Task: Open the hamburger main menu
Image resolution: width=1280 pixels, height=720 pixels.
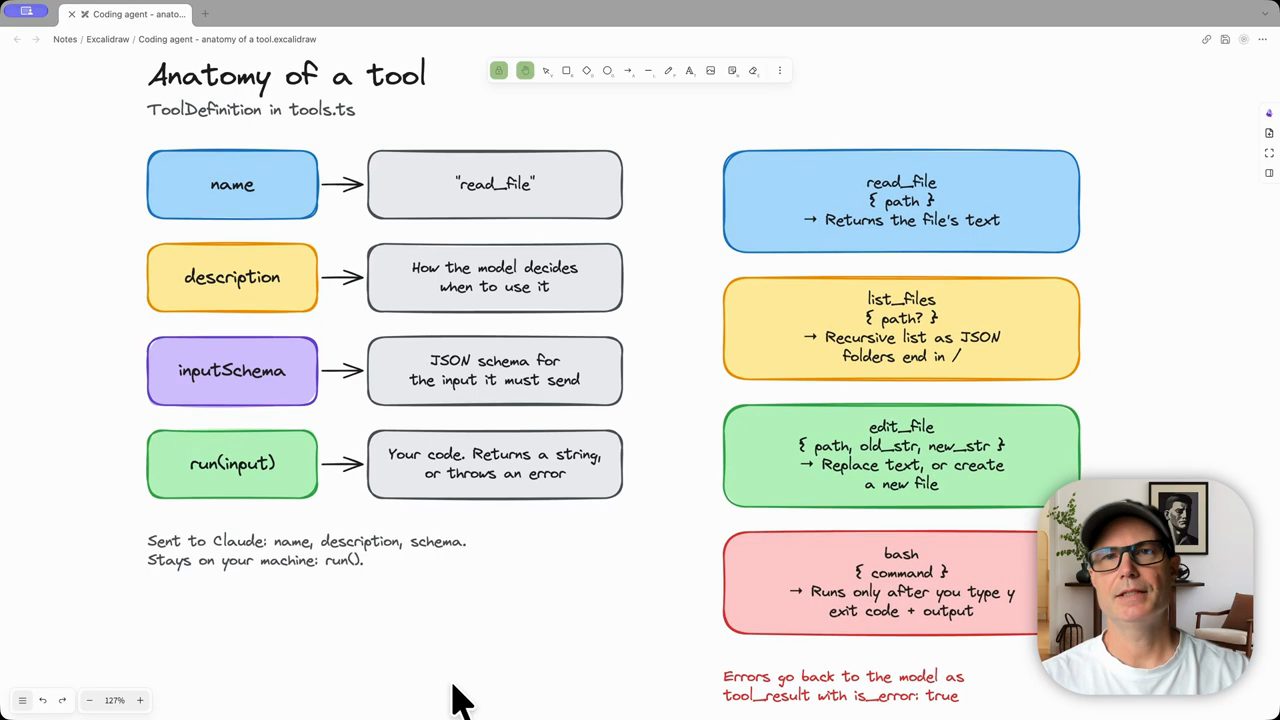Action: point(22,700)
